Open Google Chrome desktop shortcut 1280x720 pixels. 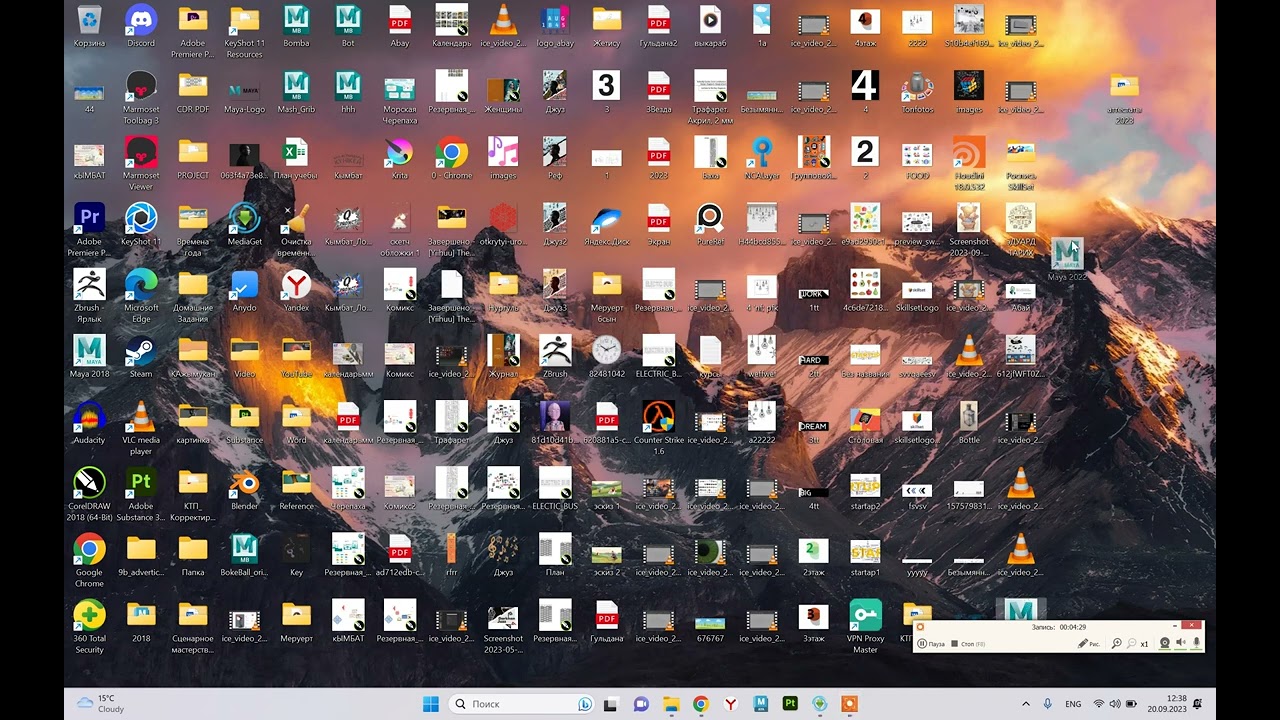point(89,561)
